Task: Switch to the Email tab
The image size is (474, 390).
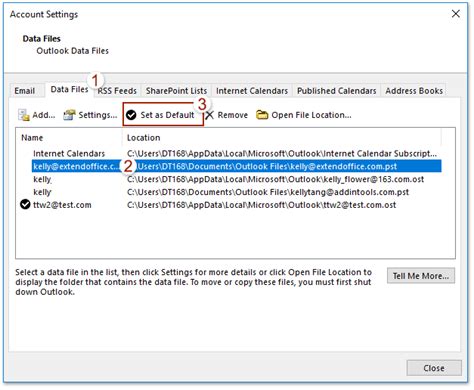Action: pos(25,91)
